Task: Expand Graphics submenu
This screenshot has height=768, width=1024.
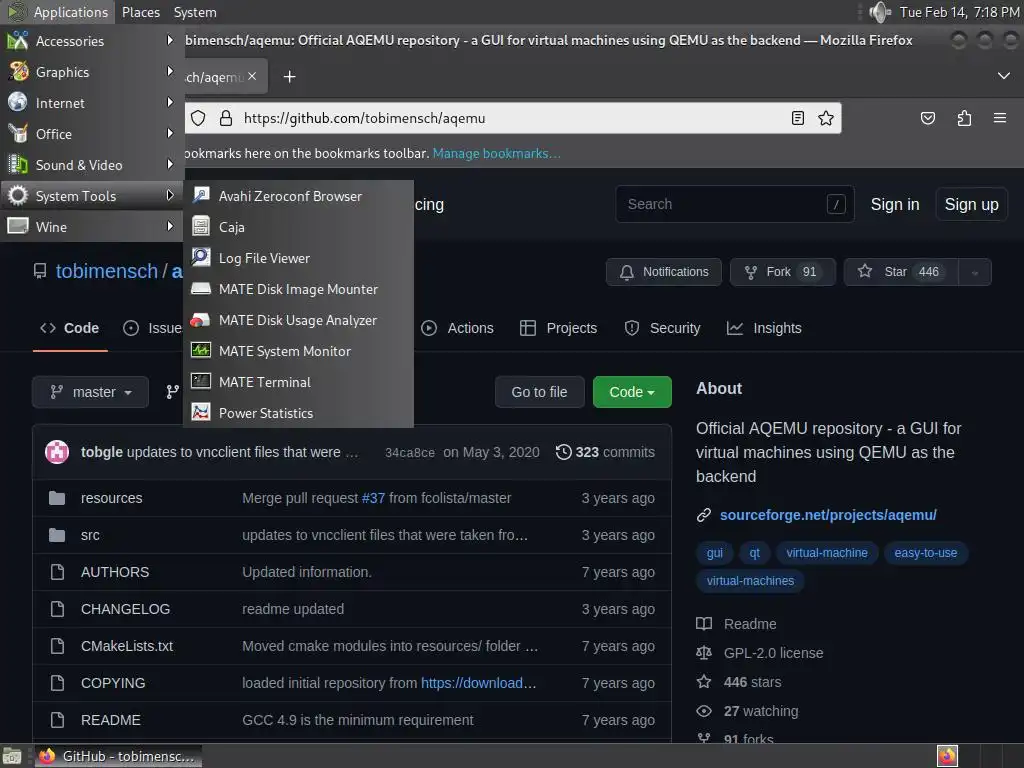Action: click(91, 72)
